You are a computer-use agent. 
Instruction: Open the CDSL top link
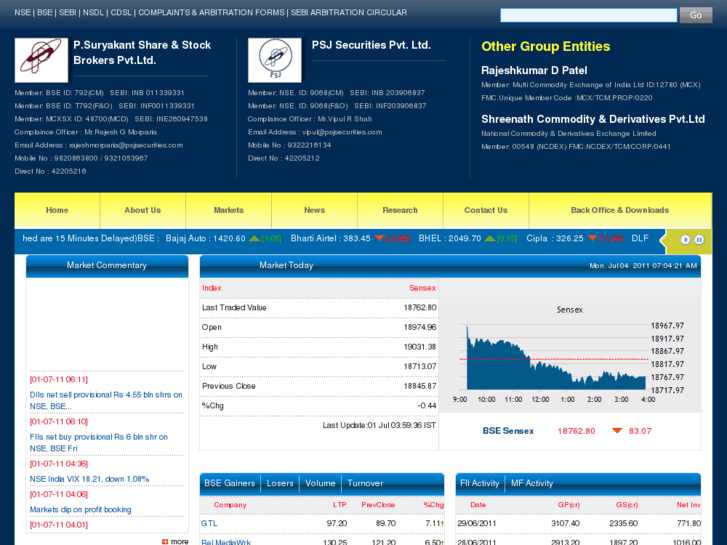coord(121,13)
